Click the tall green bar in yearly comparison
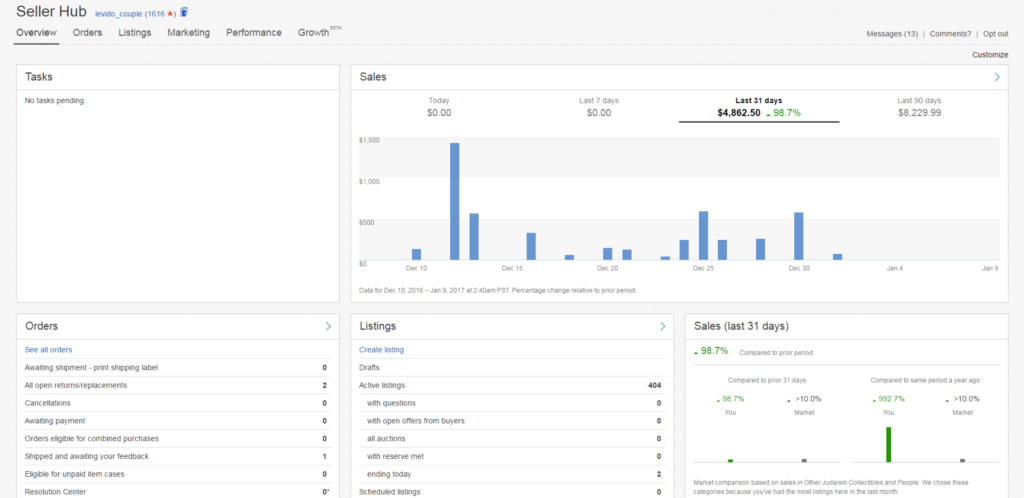1024x498 pixels. 888,444
